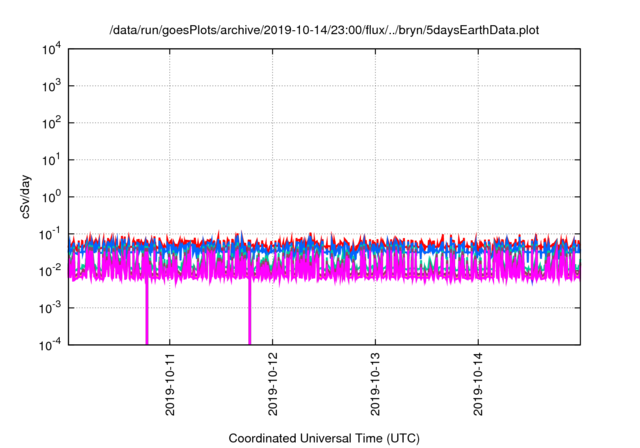Click the 10^0 y-axis tick label
The image size is (640, 448).
tap(52, 197)
